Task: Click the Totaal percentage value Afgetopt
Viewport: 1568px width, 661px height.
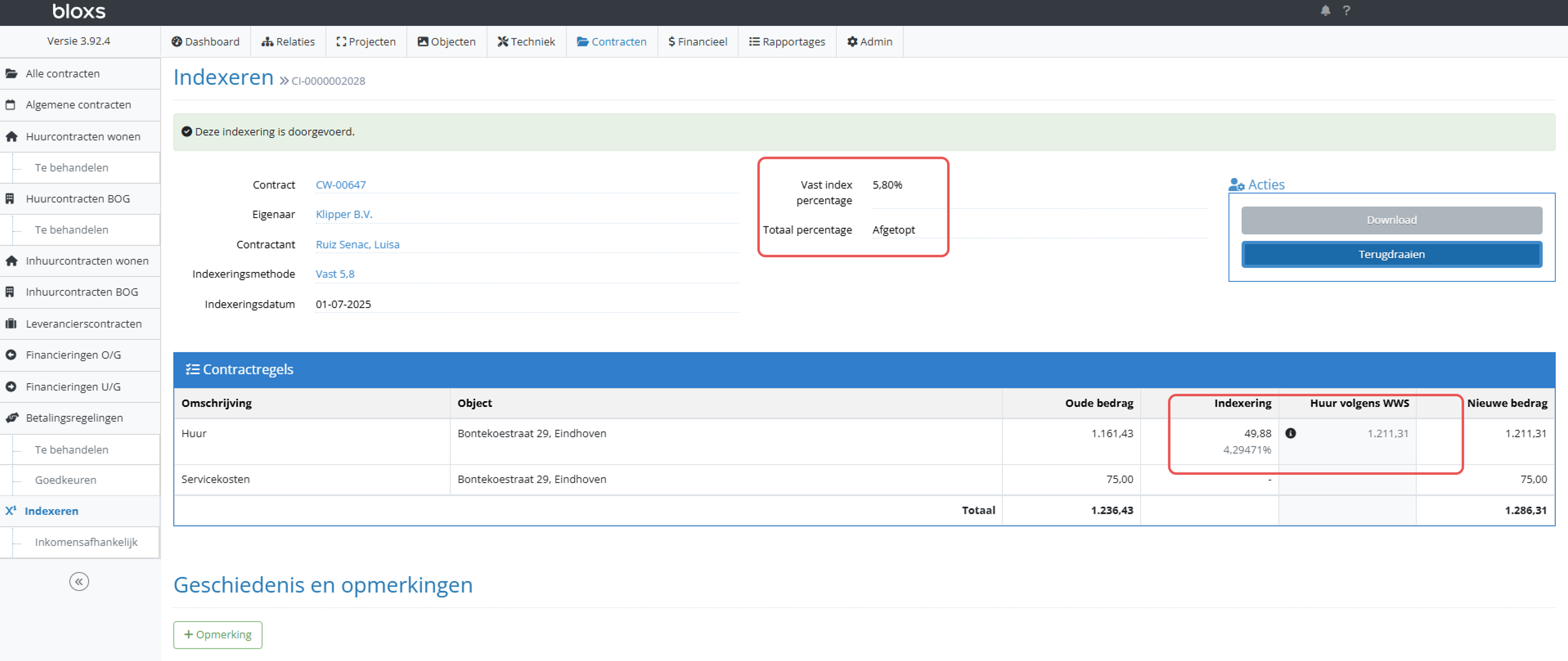Action: [x=893, y=230]
